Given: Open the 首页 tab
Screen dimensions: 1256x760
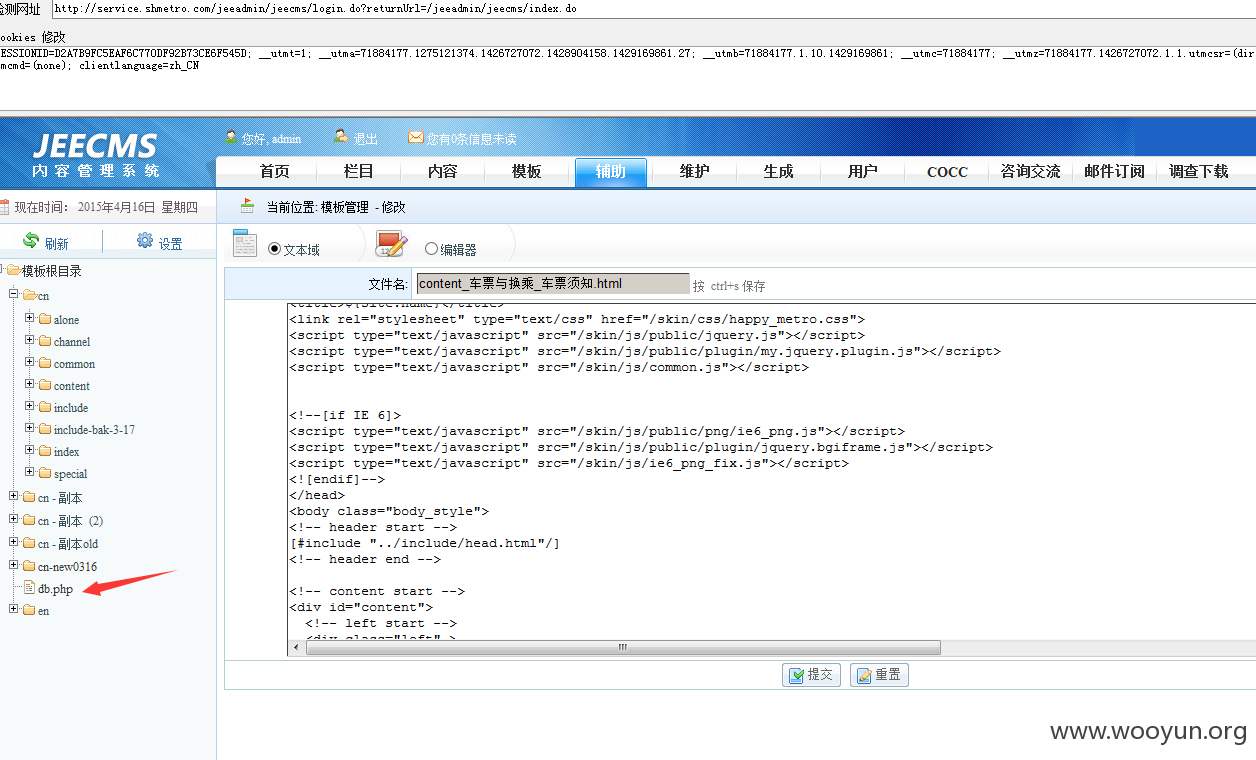Looking at the screenshot, I should click(275, 172).
